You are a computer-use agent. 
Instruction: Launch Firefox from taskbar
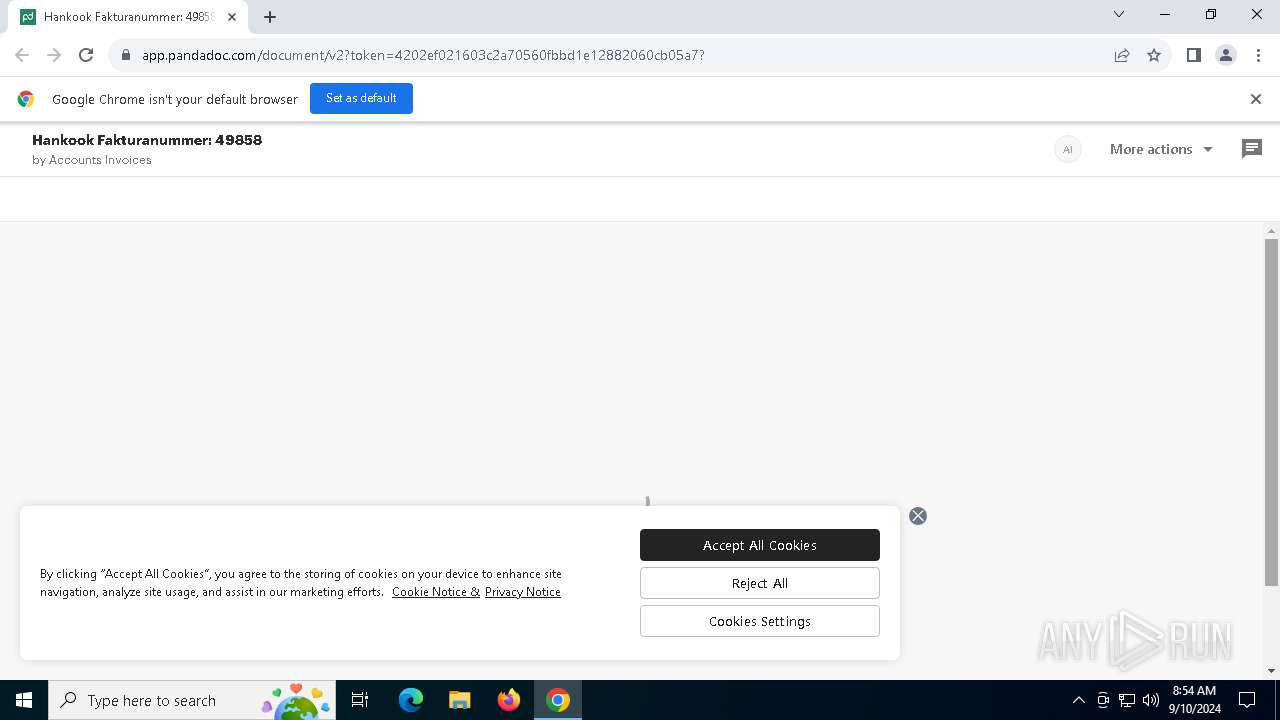509,700
